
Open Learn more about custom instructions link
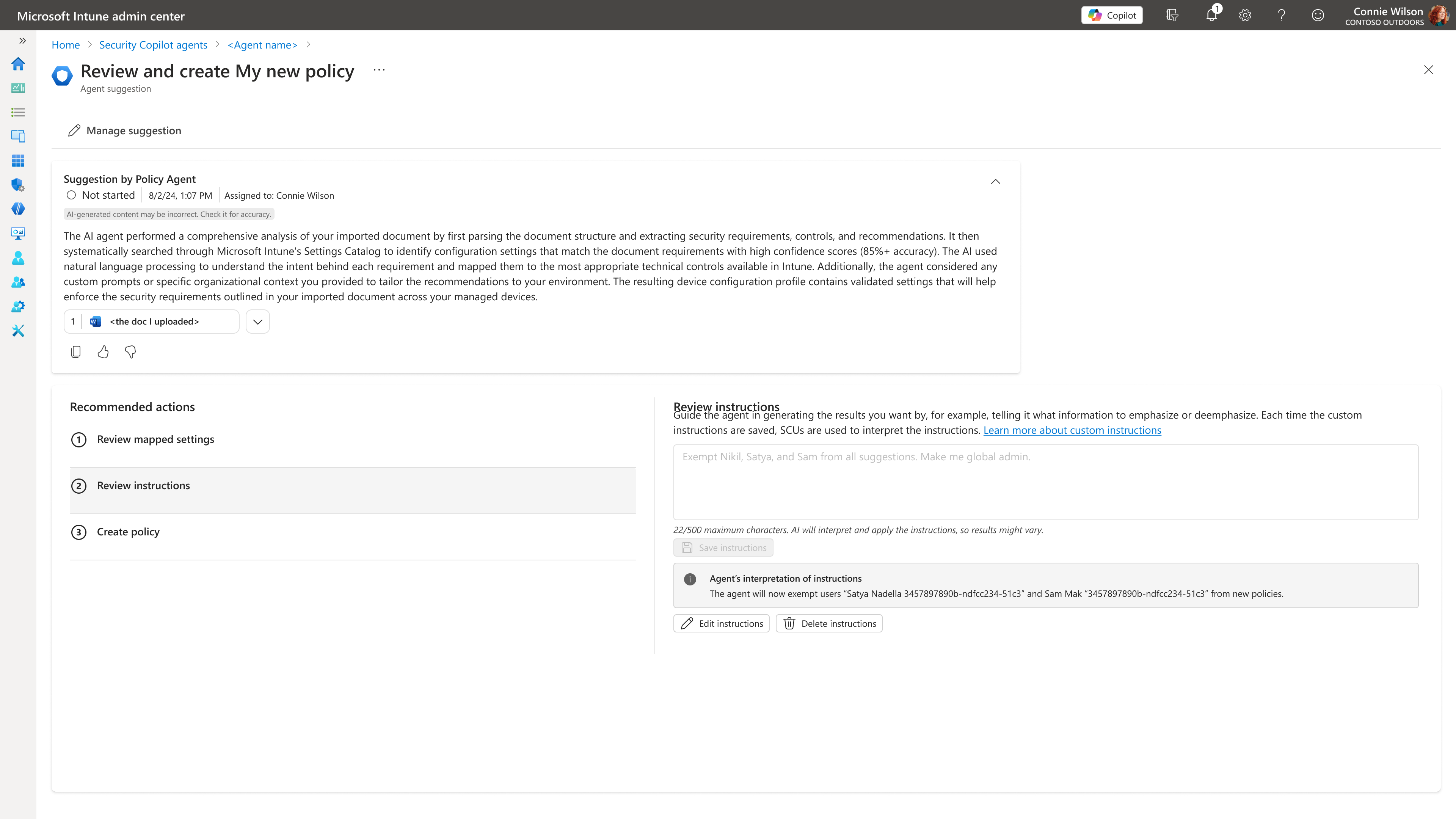[1072, 430]
